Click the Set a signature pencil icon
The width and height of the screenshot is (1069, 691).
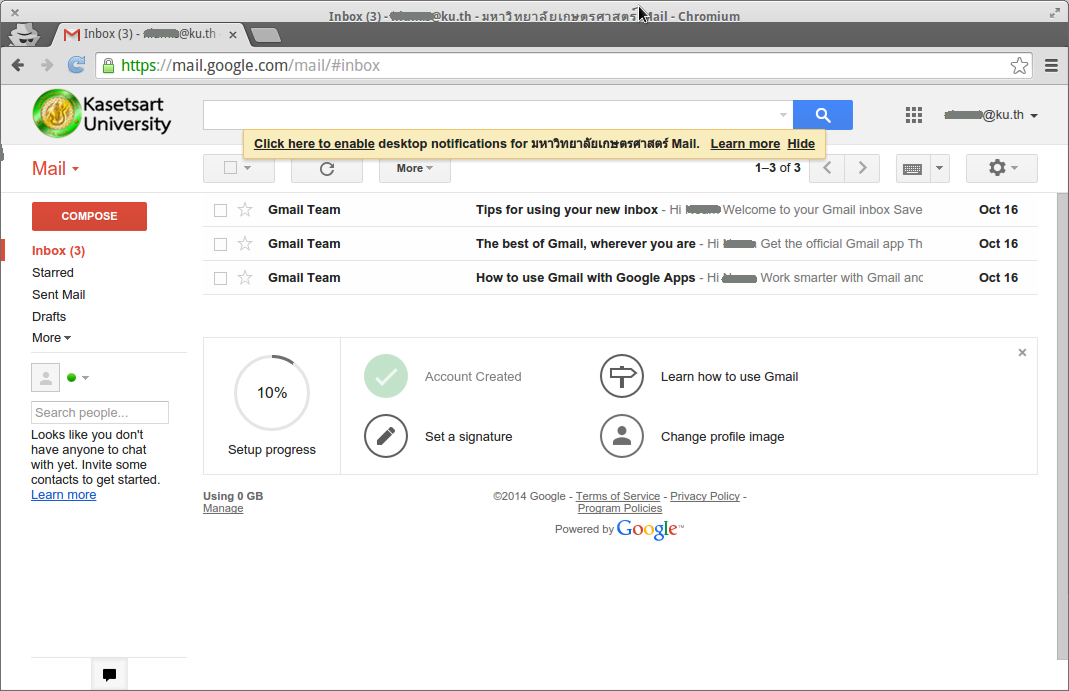[386, 436]
